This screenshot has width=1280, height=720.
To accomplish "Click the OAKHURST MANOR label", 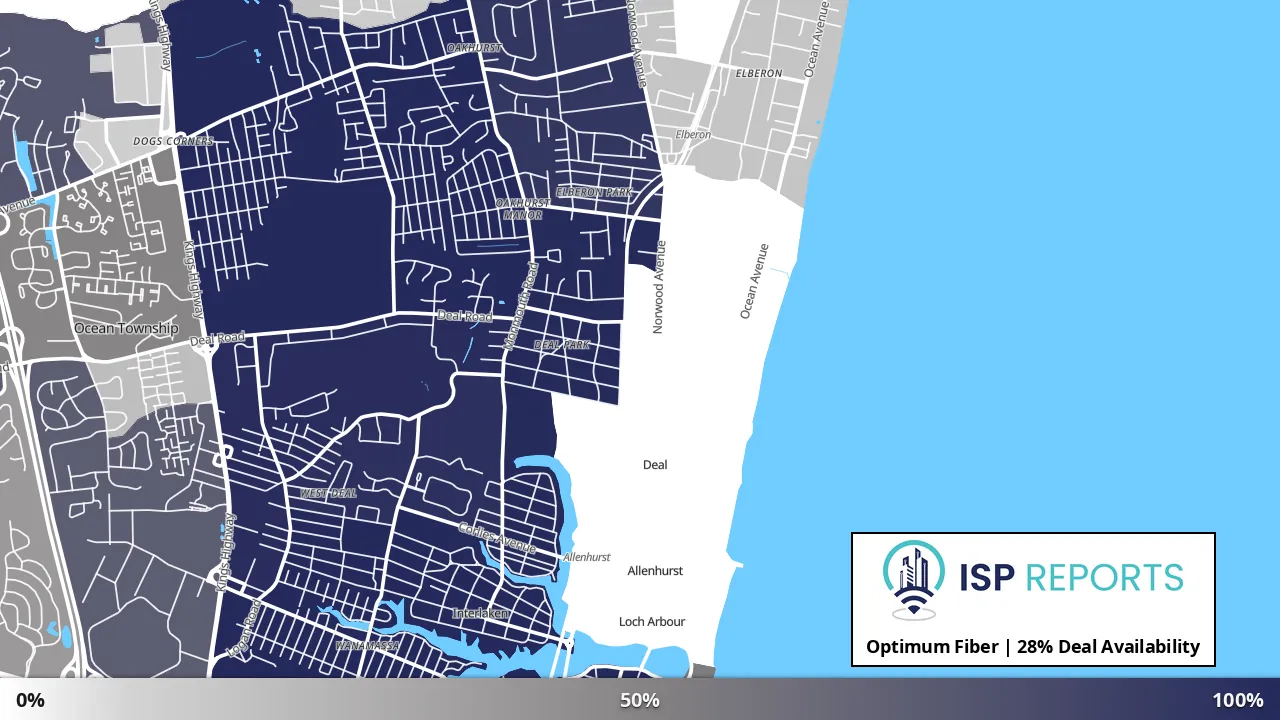I will click(x=523, y=209).
